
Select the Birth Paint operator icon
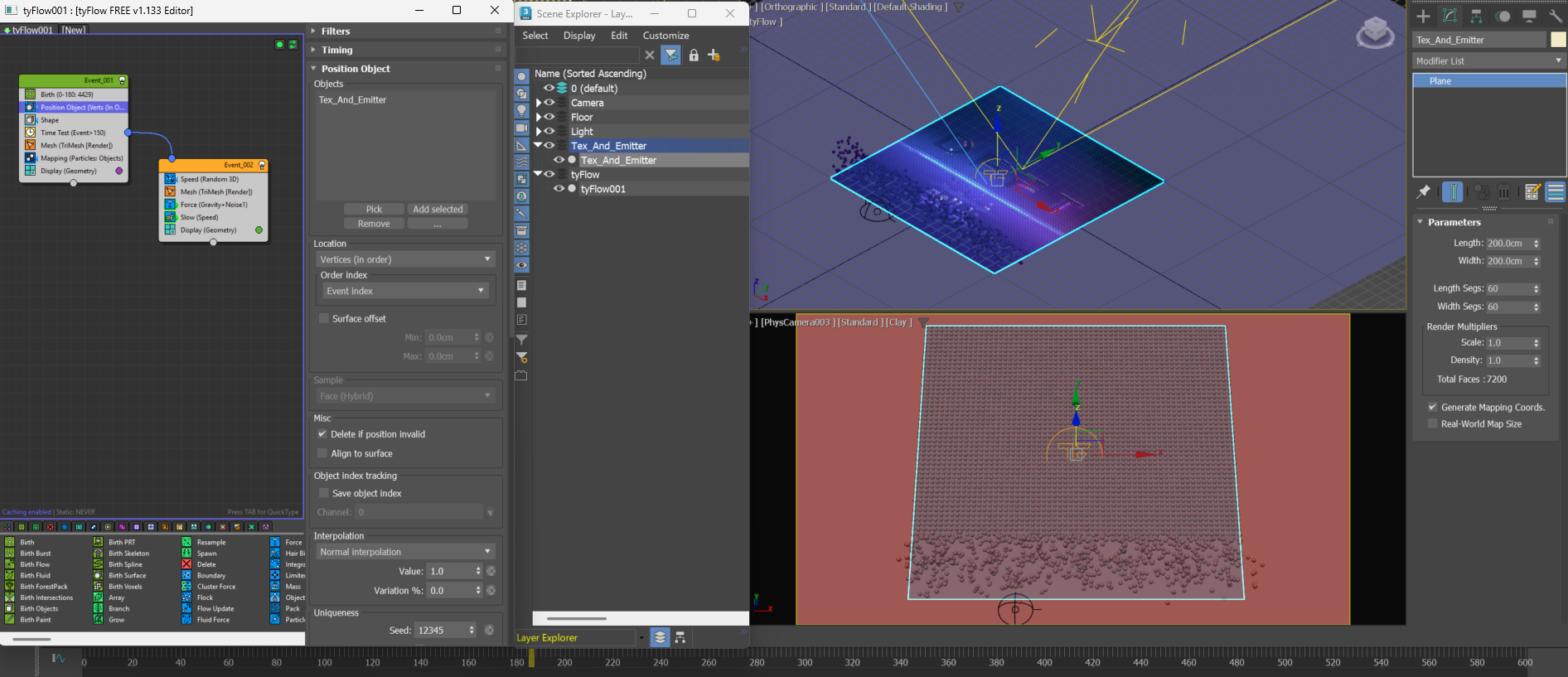[x=10, y=620]
